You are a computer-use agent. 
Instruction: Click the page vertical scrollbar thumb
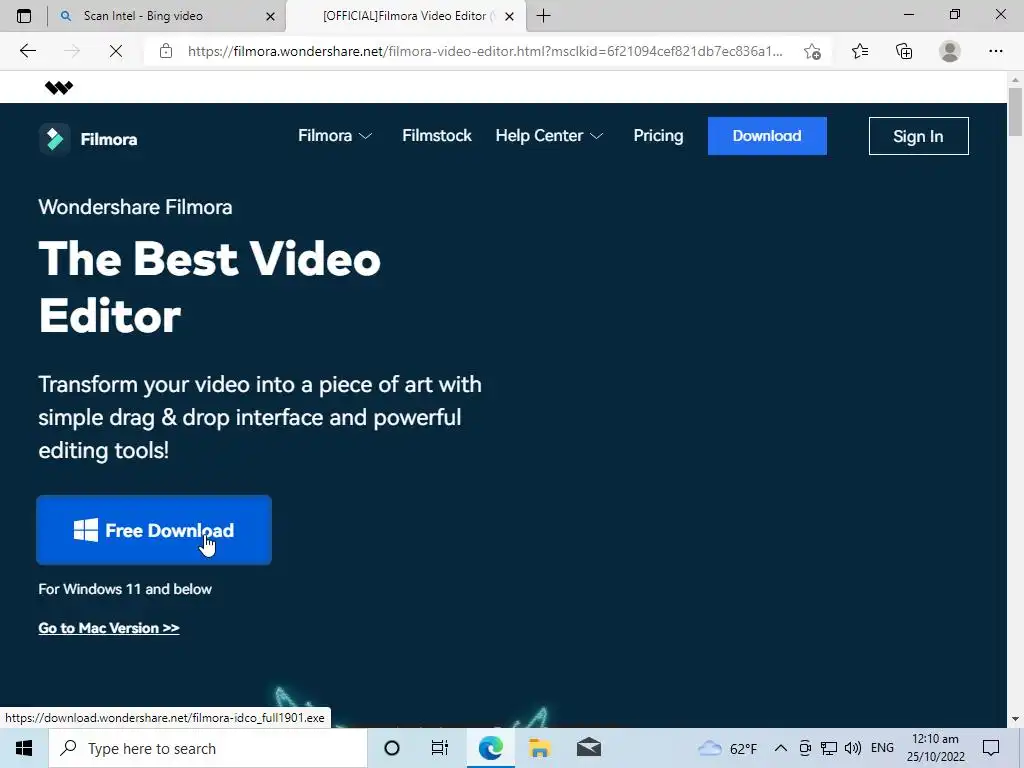pyautogui.click(x=1015, y=112)
